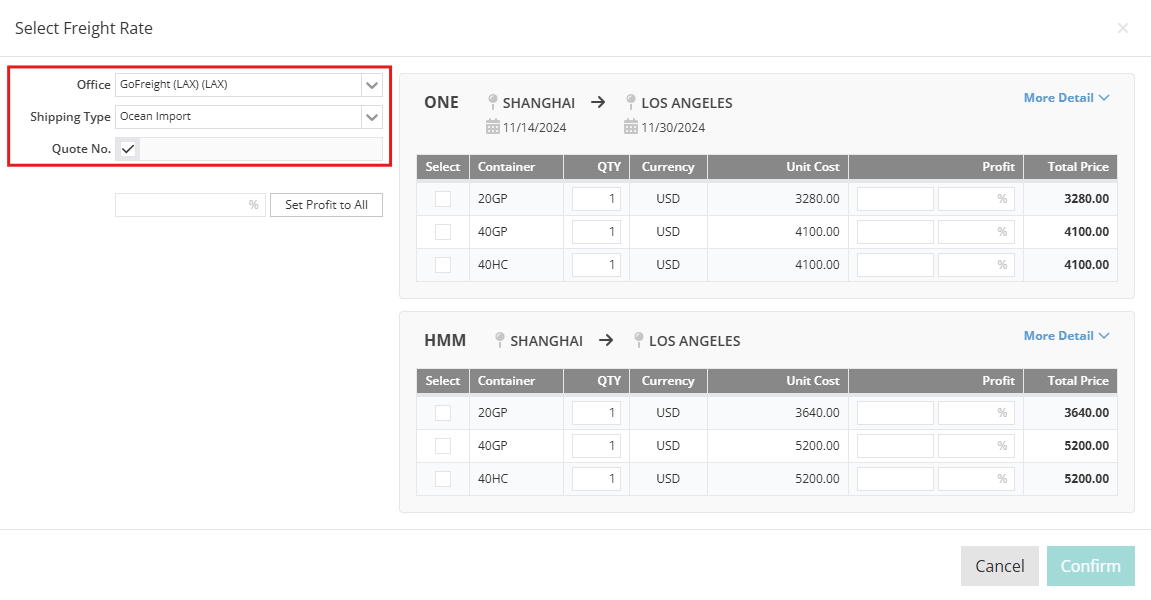Select the HMM 40HC container checkbox

coord(442,479)
